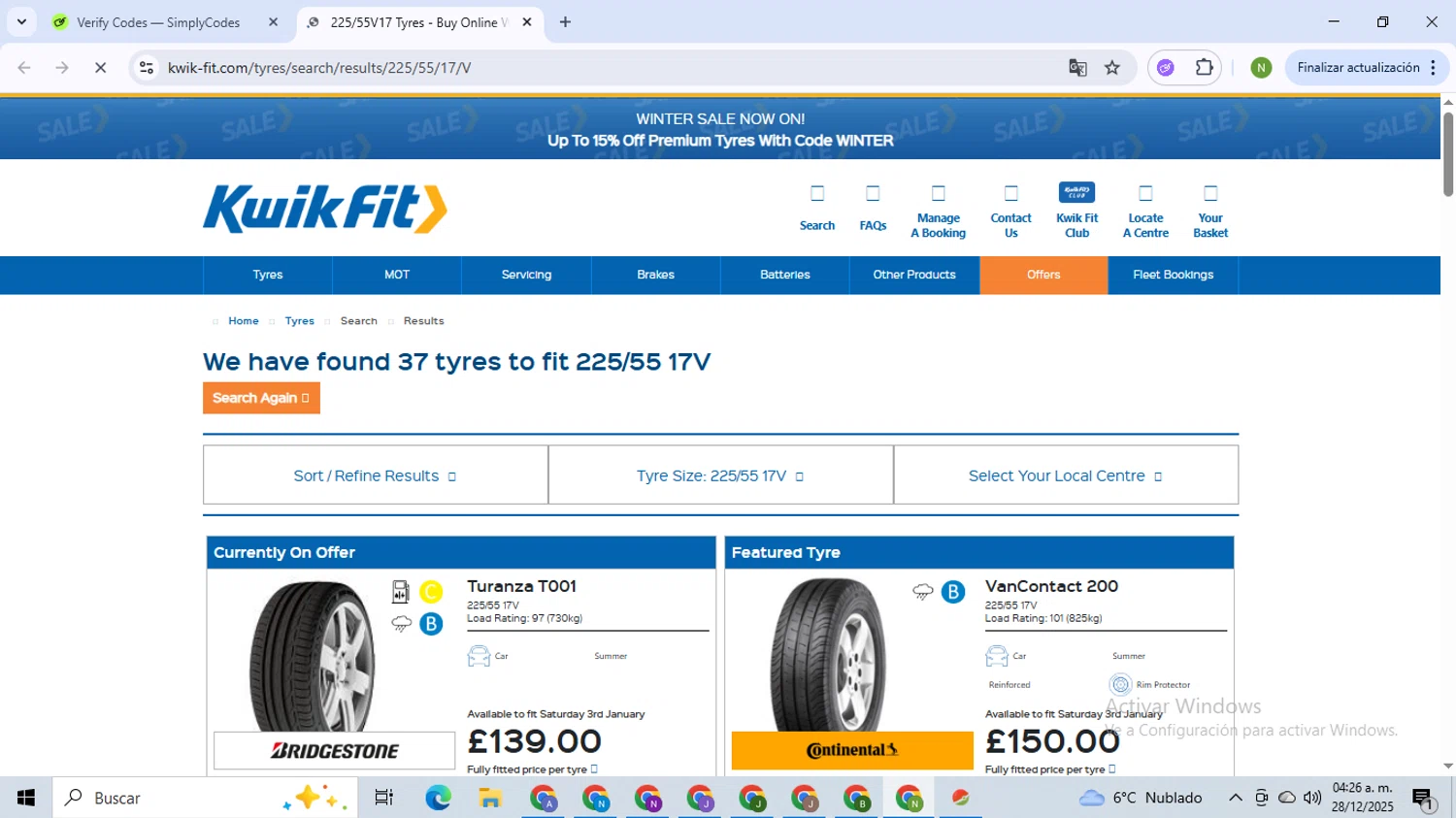The width and height of the screenshot is (1456, 818).
Task: Expand the Sort / Refine Results panel
Action: pos(376,475)
